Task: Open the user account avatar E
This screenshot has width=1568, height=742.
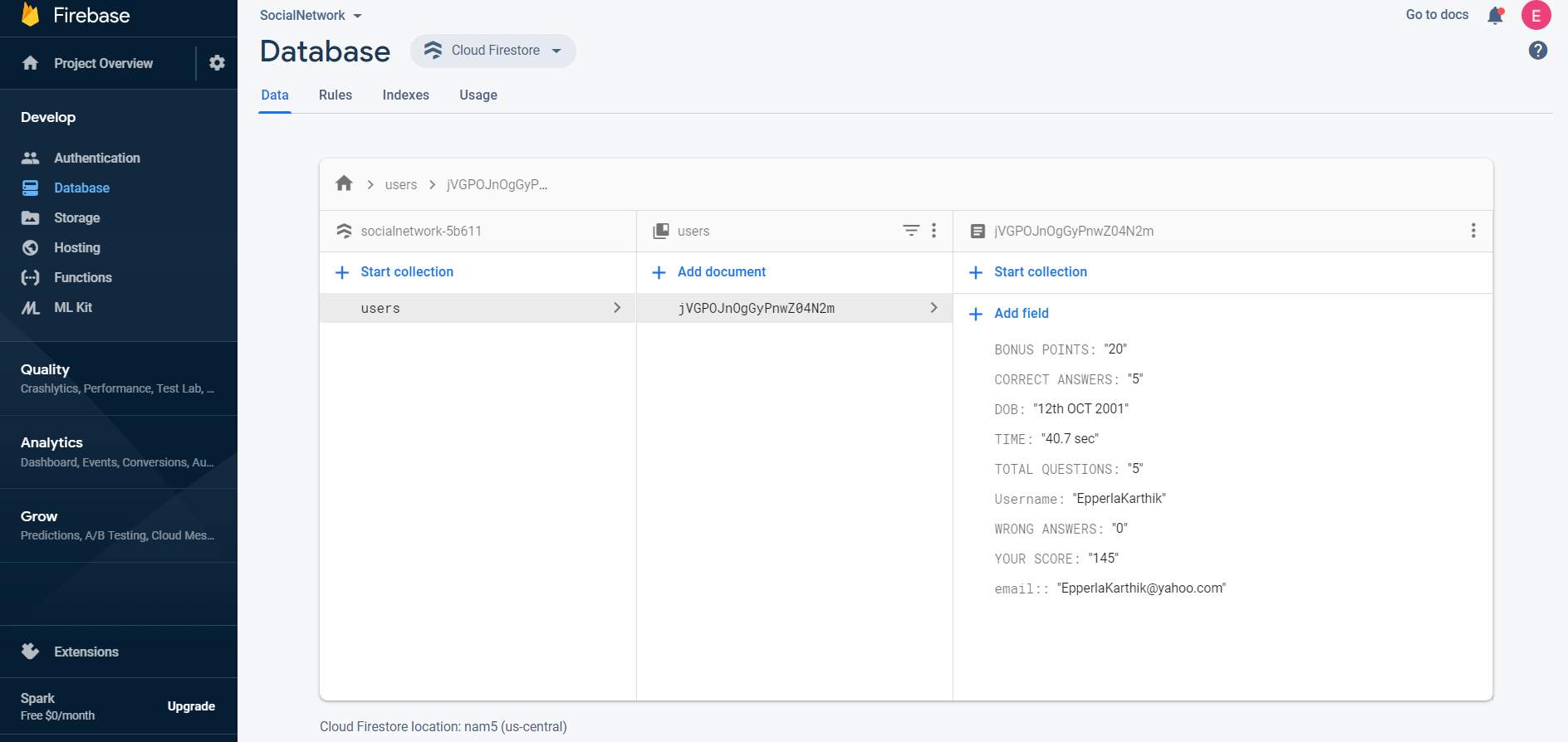Action: pos(1536,15)
